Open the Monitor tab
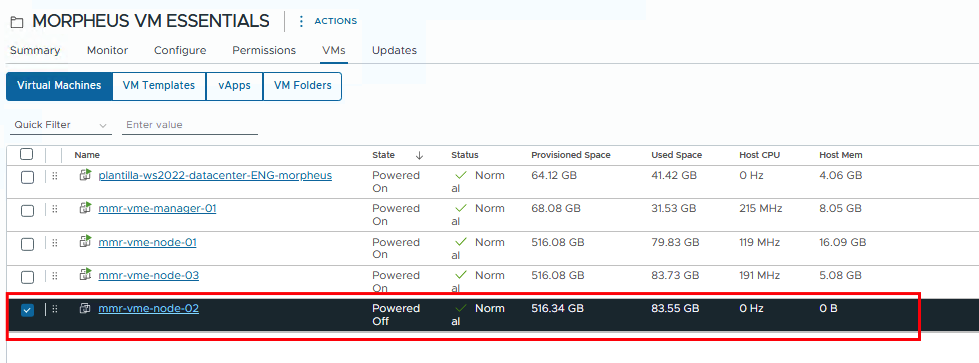979x363 pixels. coord(107,50)
